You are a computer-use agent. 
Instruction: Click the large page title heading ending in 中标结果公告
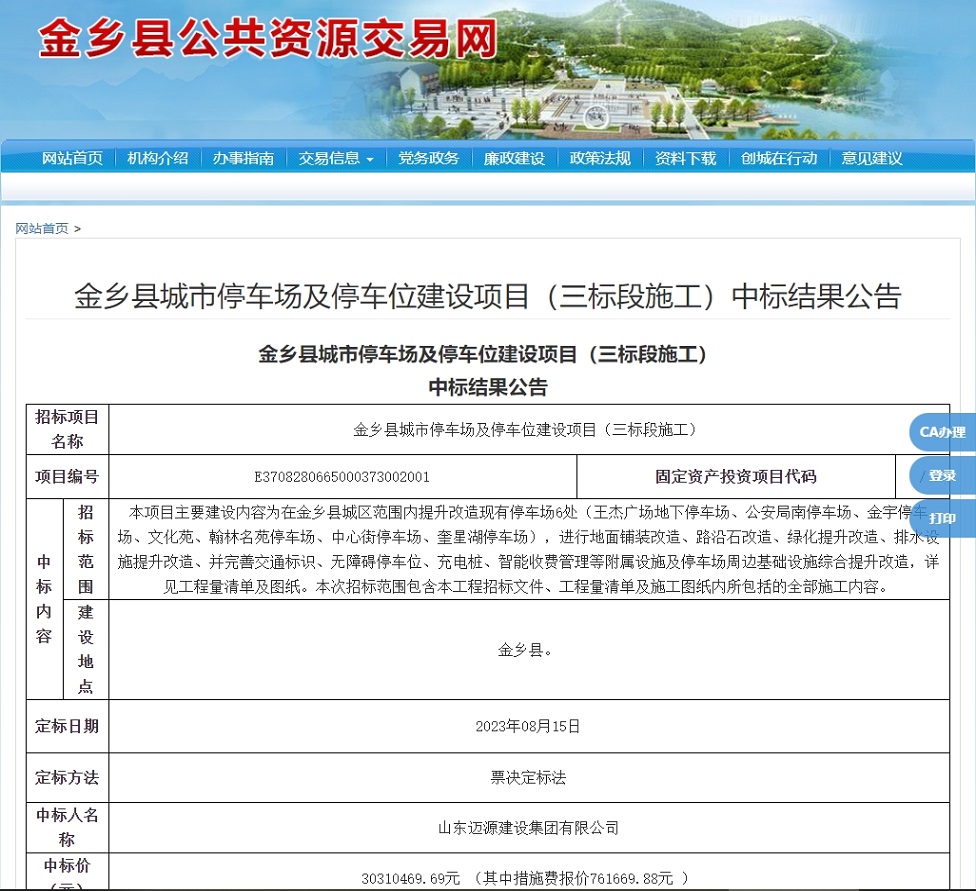click(488, 296)
